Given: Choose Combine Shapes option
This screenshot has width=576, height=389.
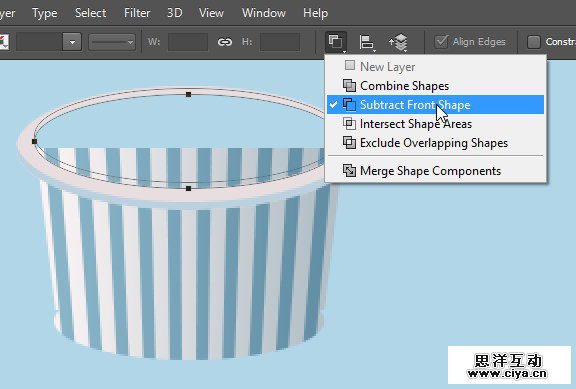Looking at the screenshot, I should click(435, 86).
